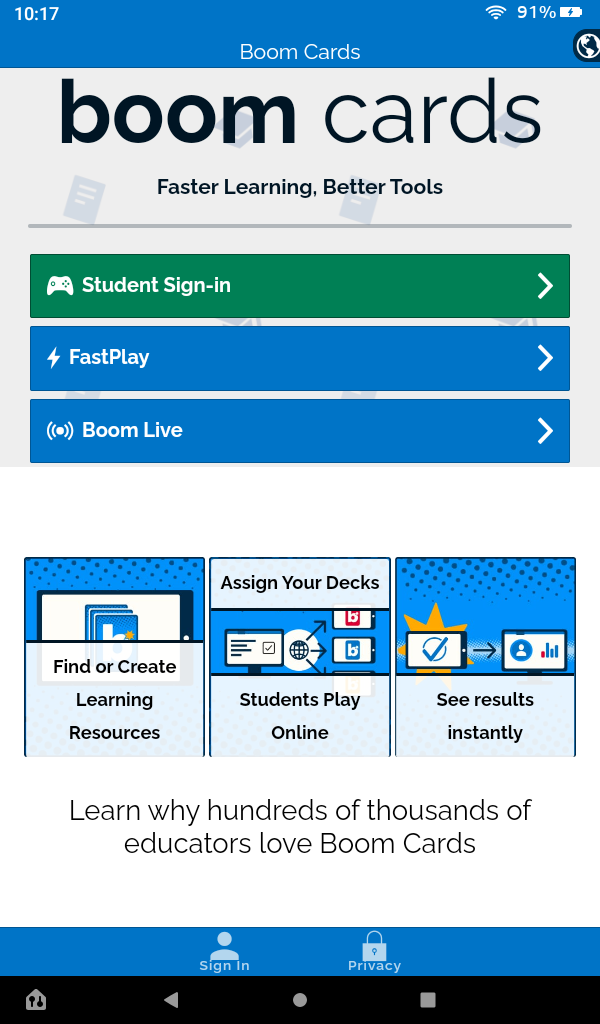
Task: Tap the accessibility icon in navigation bar
Action: [x=36, y=1000]
